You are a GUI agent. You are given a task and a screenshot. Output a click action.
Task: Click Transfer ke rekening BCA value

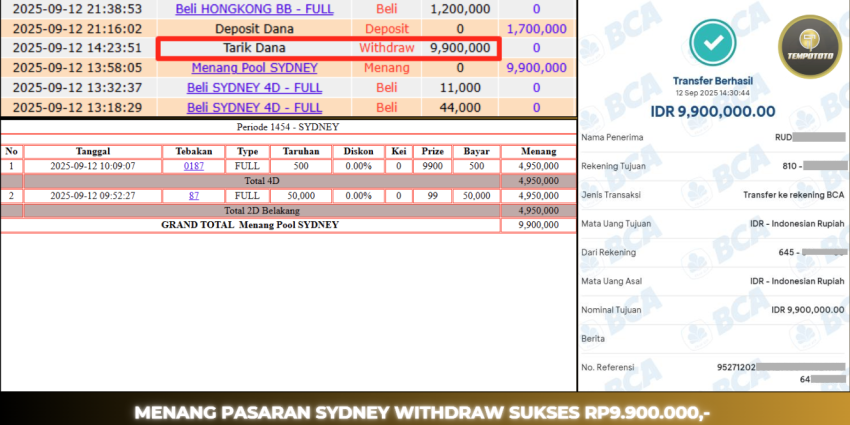(793, 195)
